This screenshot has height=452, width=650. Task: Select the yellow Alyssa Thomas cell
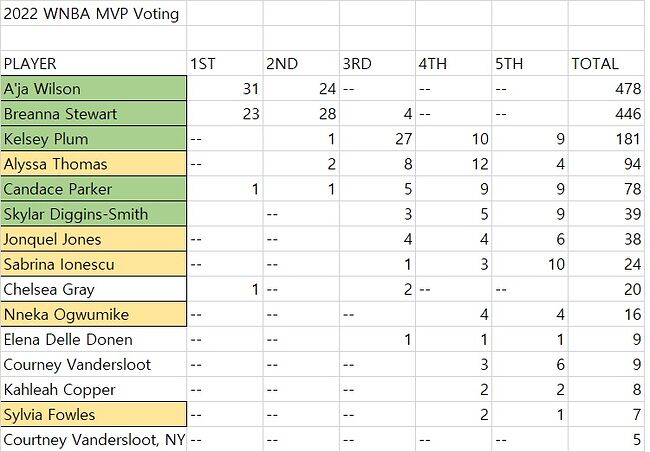(93, 163)
